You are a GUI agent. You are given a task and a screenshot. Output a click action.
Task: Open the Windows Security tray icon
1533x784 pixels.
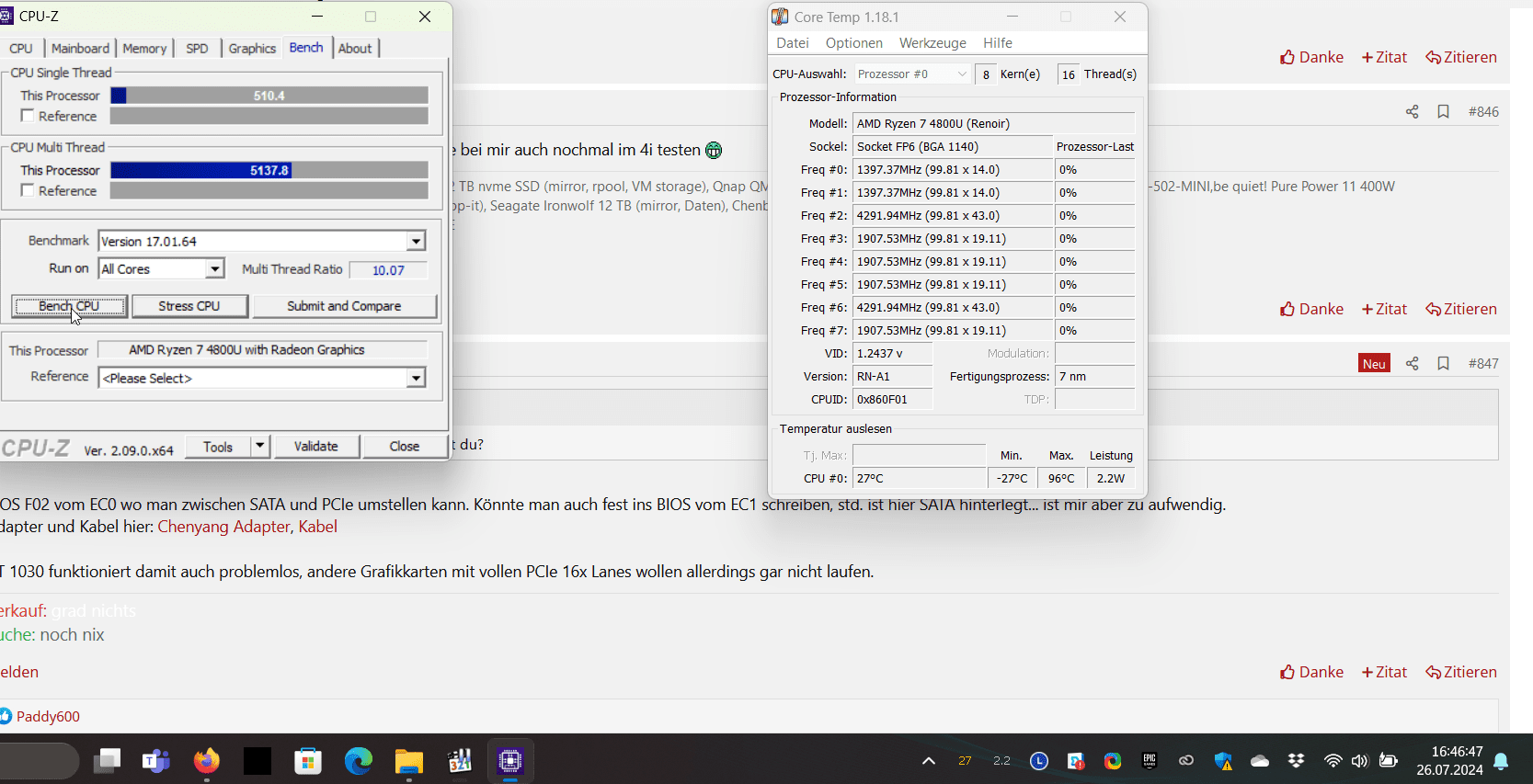[x=1223, y=761]
